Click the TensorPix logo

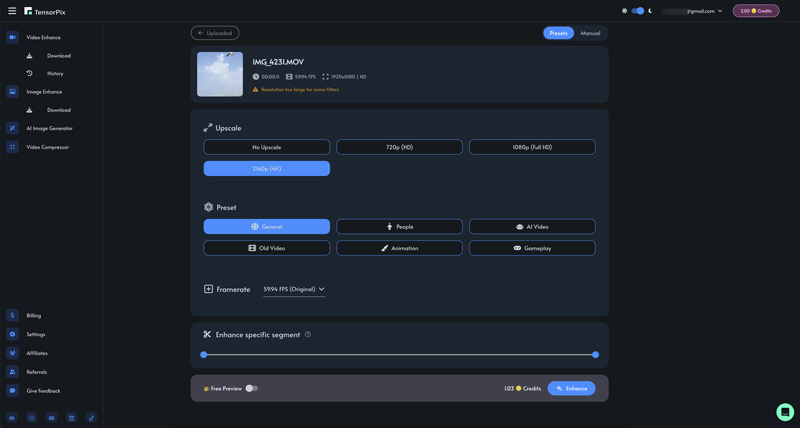tap(45, 11)
